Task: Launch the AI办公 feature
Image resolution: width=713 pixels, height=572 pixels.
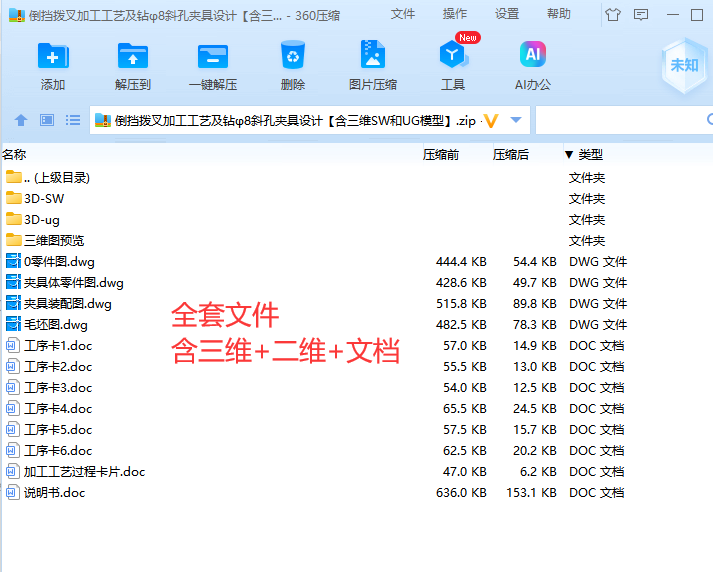Action: 532,55
